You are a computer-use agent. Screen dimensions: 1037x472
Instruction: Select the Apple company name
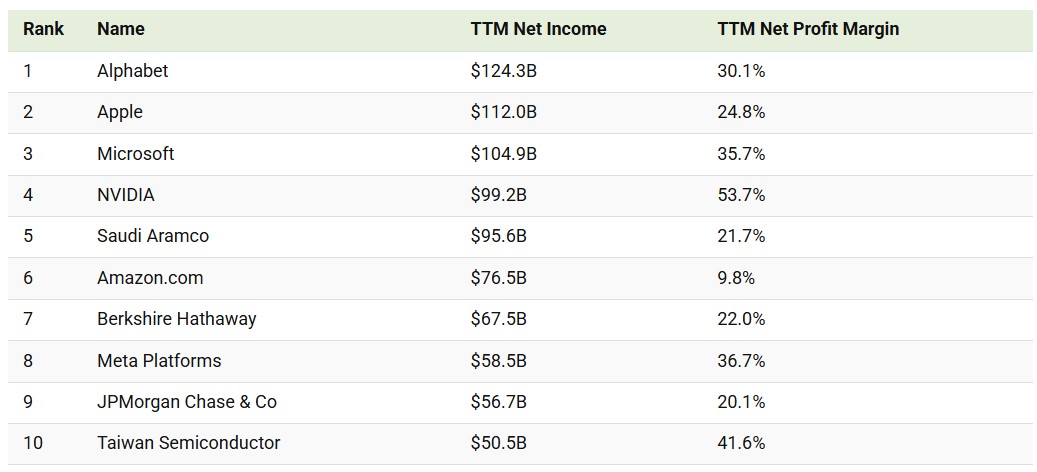click(x=120, y=112)
